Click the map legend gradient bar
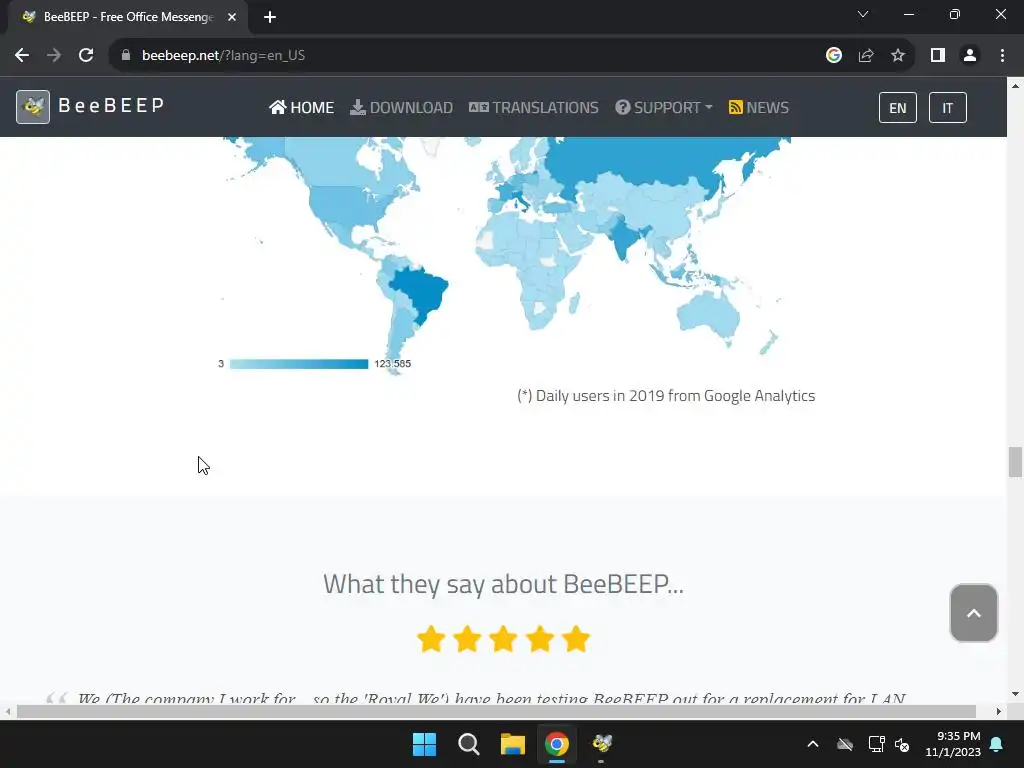Image resolution: width=1024 pixels, height=768 pixels. (x=299, y=364)
